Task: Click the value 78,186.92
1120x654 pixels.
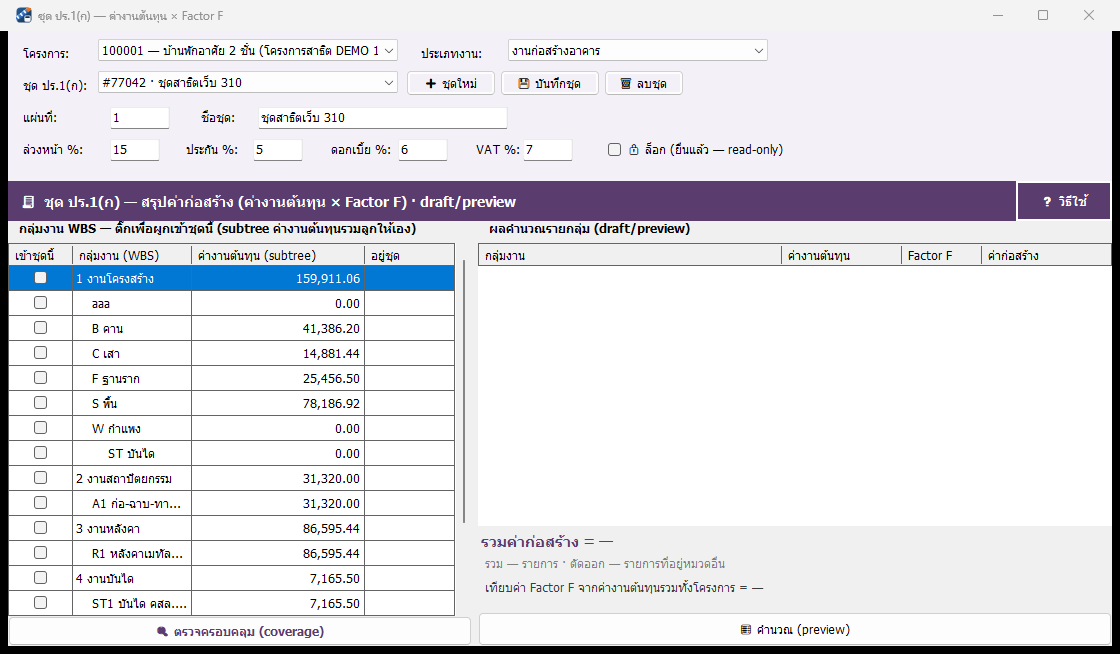Action: click(331, 403)
